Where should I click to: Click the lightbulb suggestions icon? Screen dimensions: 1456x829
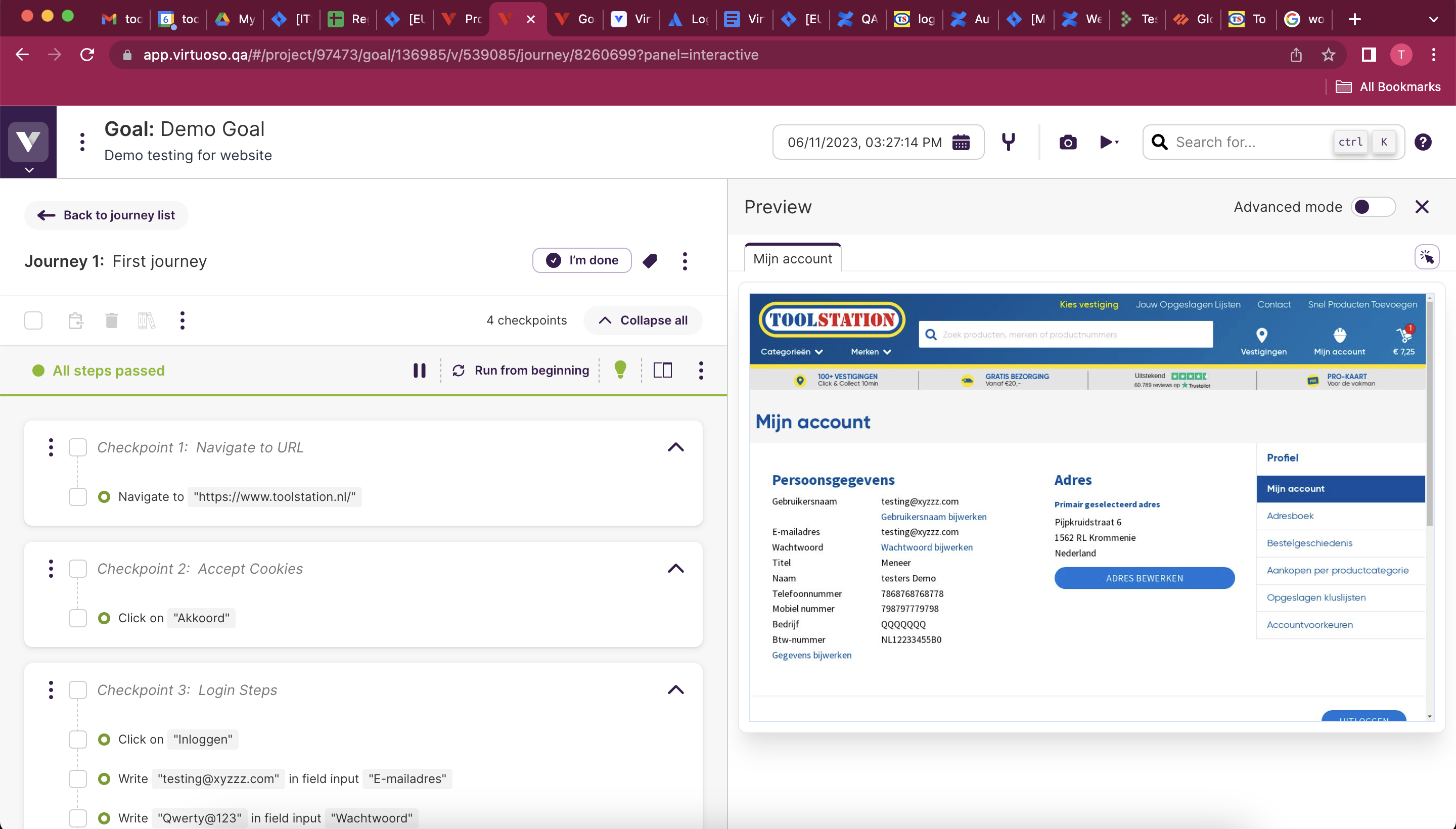click(x=620, y=370)
